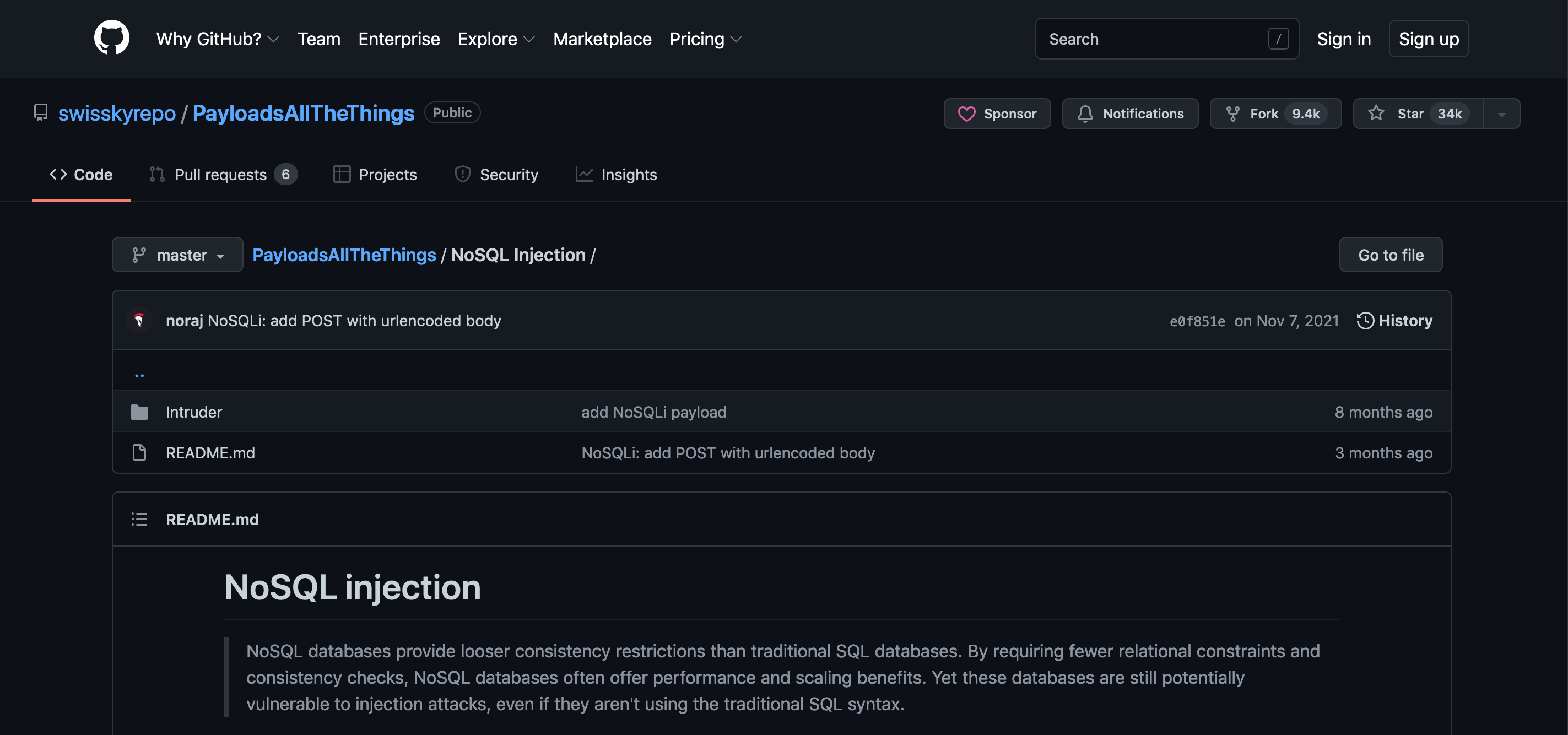Click the 34k star count
The width and height of the screenshot is (1568, 735).
(x=1450, y=114)
